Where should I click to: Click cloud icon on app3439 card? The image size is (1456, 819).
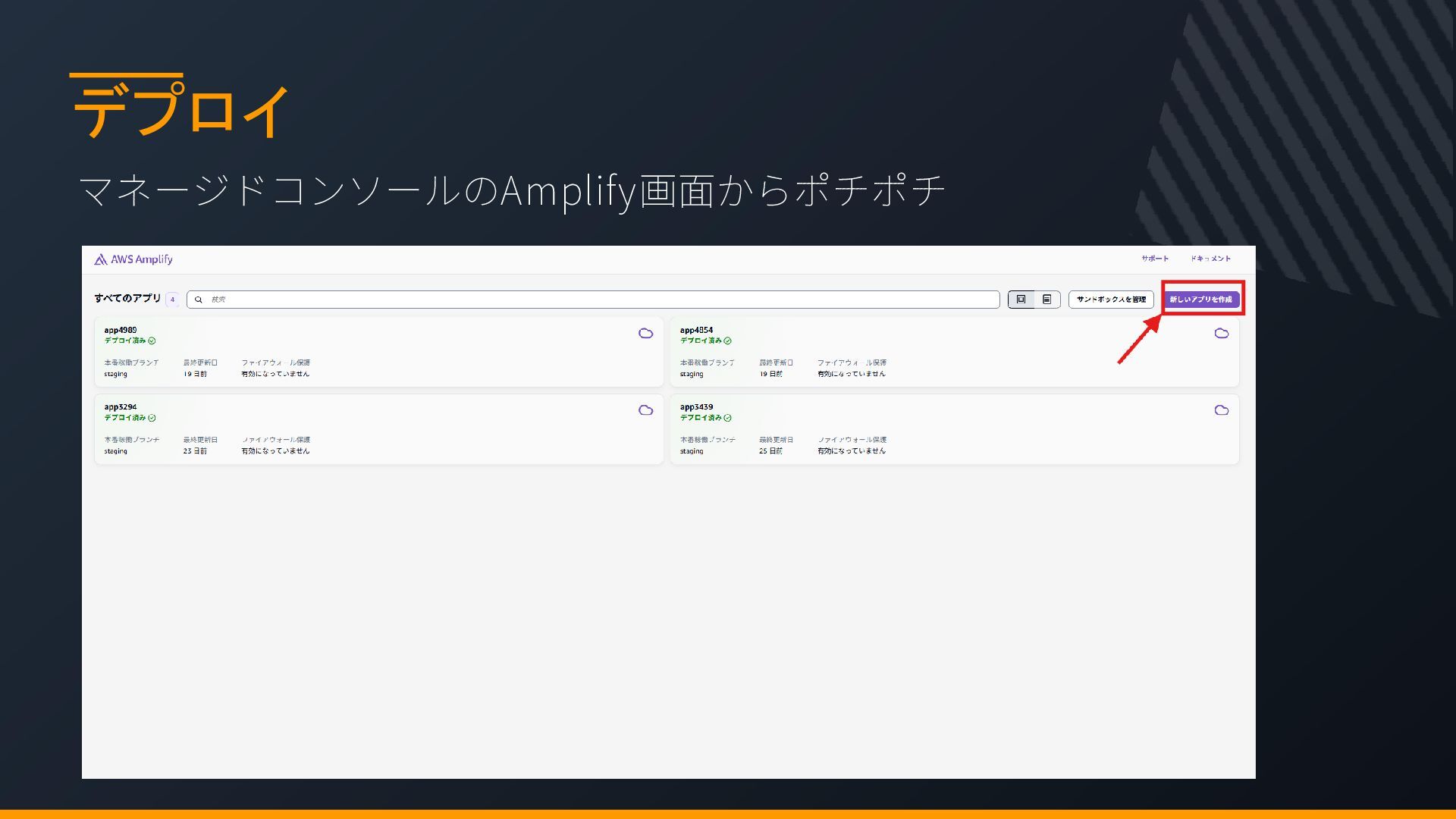coord(1221,410)
